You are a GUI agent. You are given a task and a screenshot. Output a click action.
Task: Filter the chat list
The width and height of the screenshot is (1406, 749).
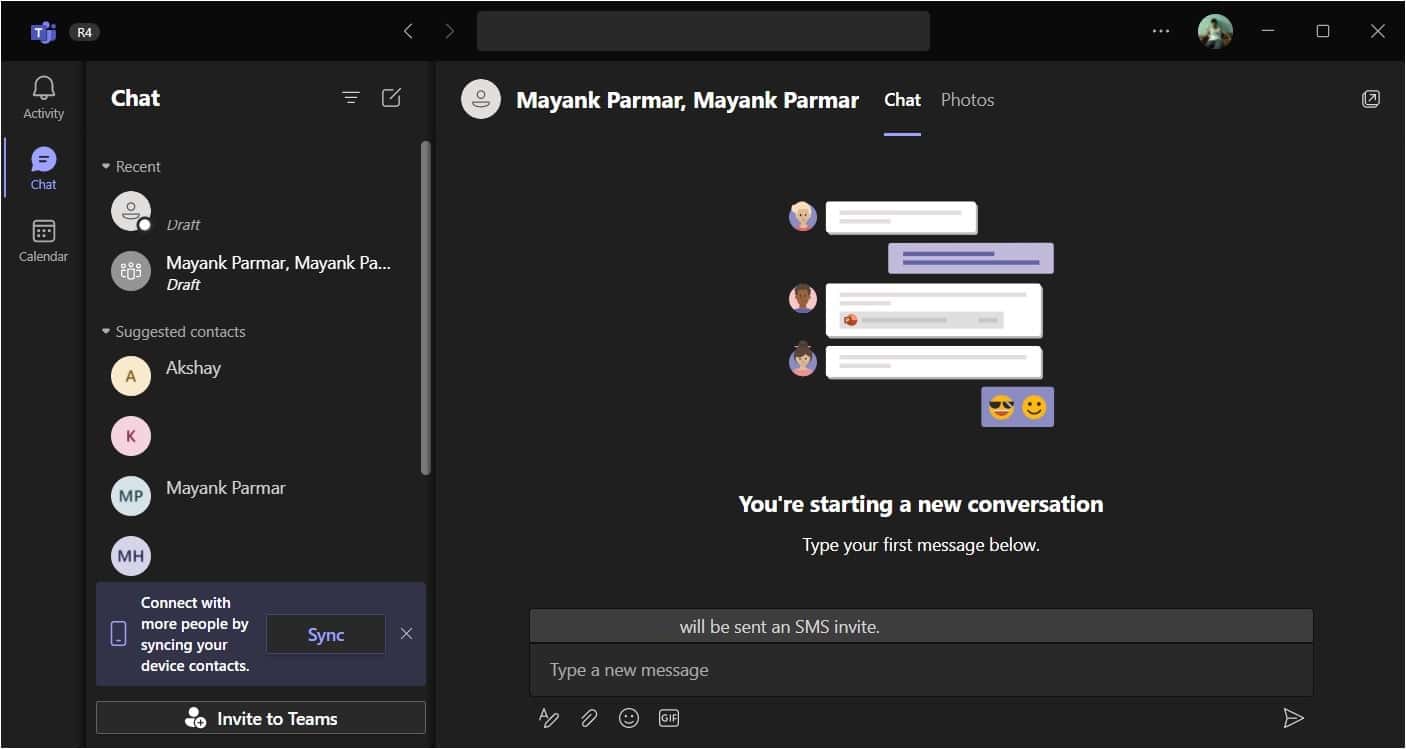coord(351,97)
